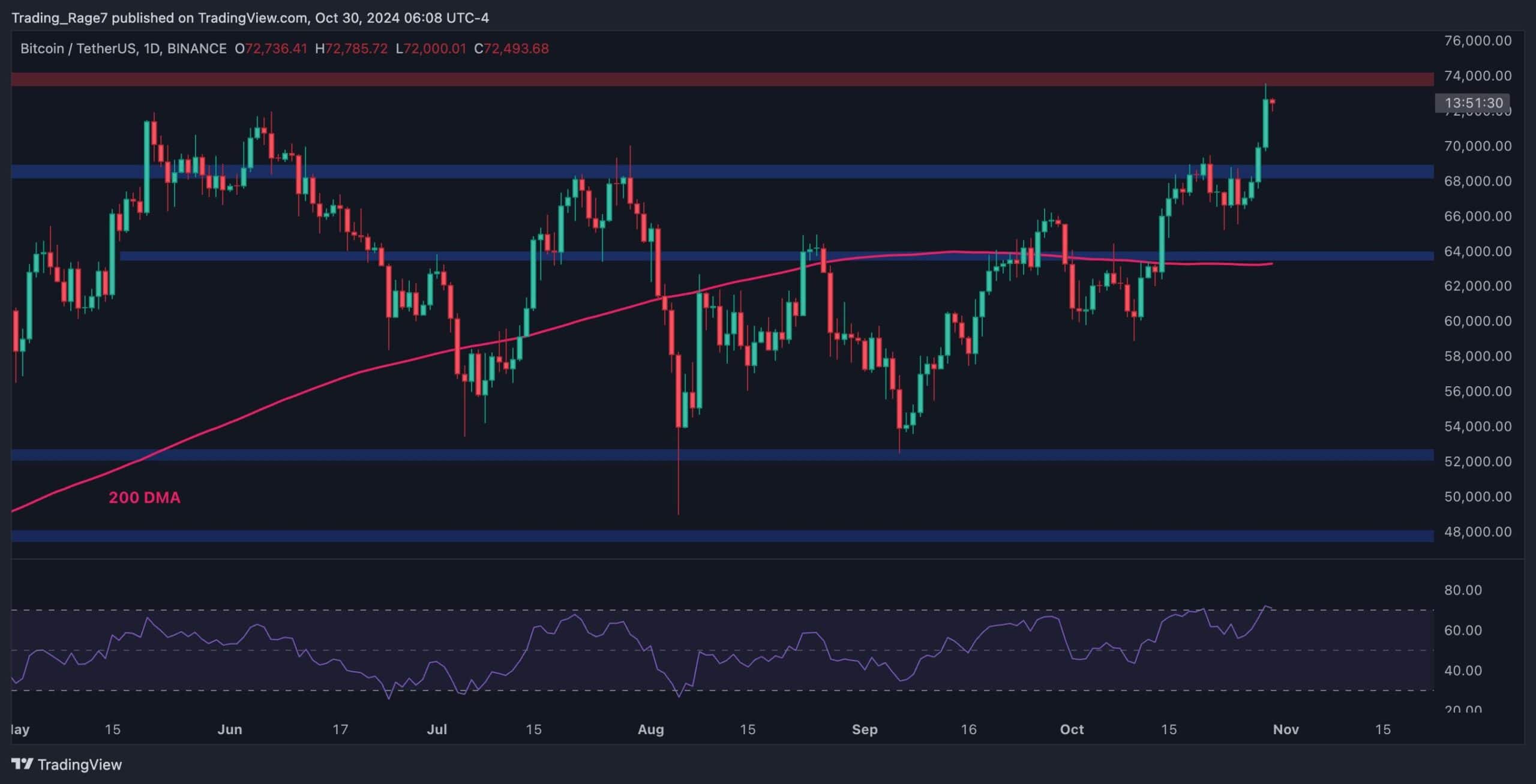Click the 48,000.00 price axis label
This screenshot has height=784, width=1536.
point(1477,531)
